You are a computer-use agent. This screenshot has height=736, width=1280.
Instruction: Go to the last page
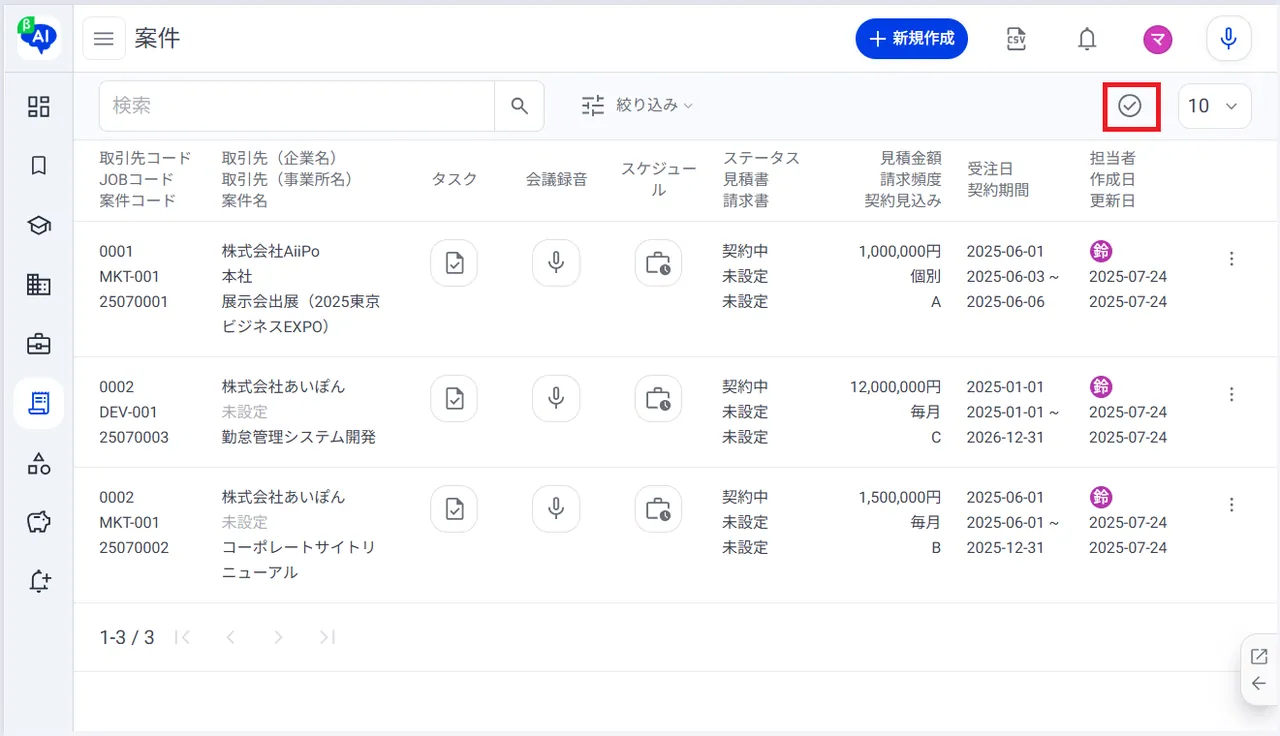tap(326, 637)
